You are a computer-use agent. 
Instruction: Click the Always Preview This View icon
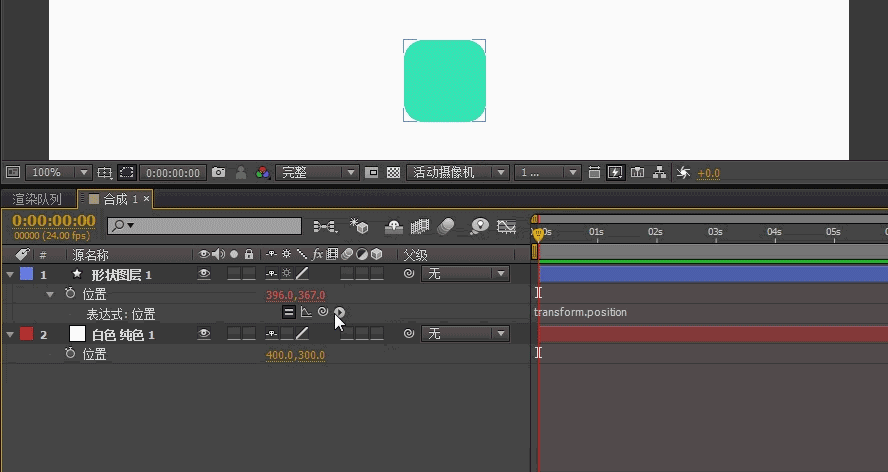(x=12, y=172)
